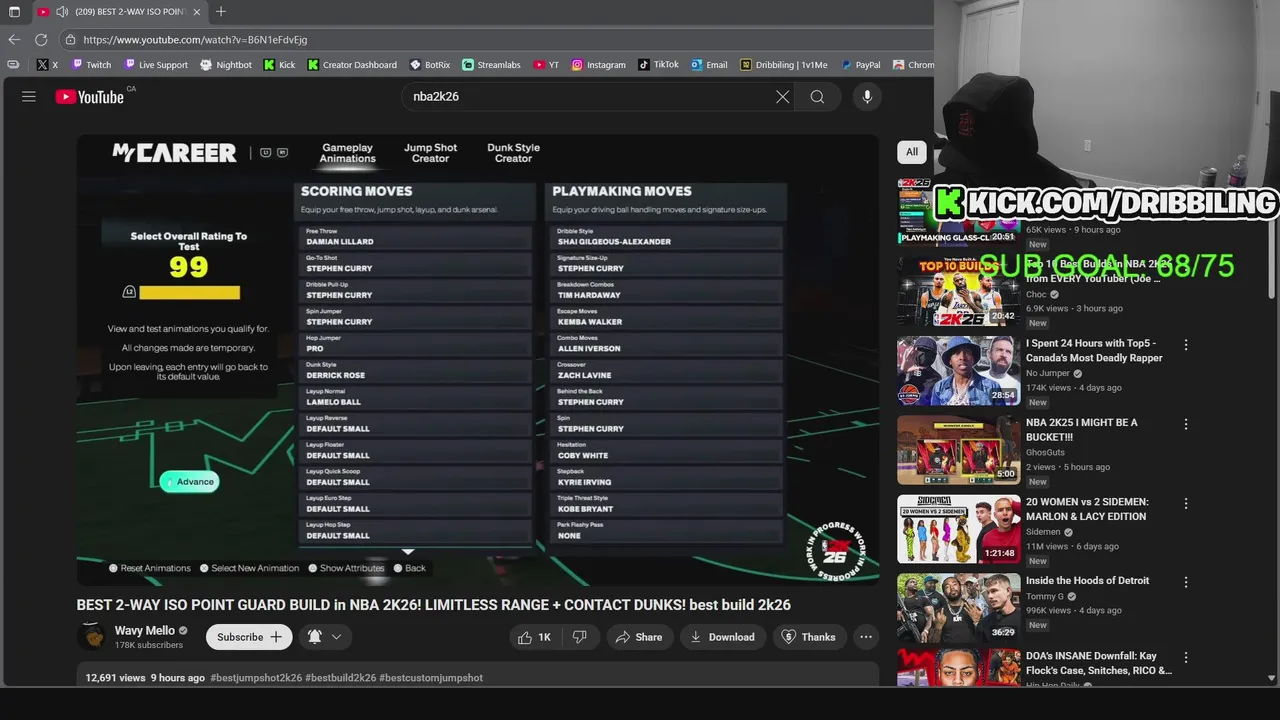This screenshot has width=1280, height=720.
Task: Open the browser tab actions menu icon
Action: (x=14, y=12)
